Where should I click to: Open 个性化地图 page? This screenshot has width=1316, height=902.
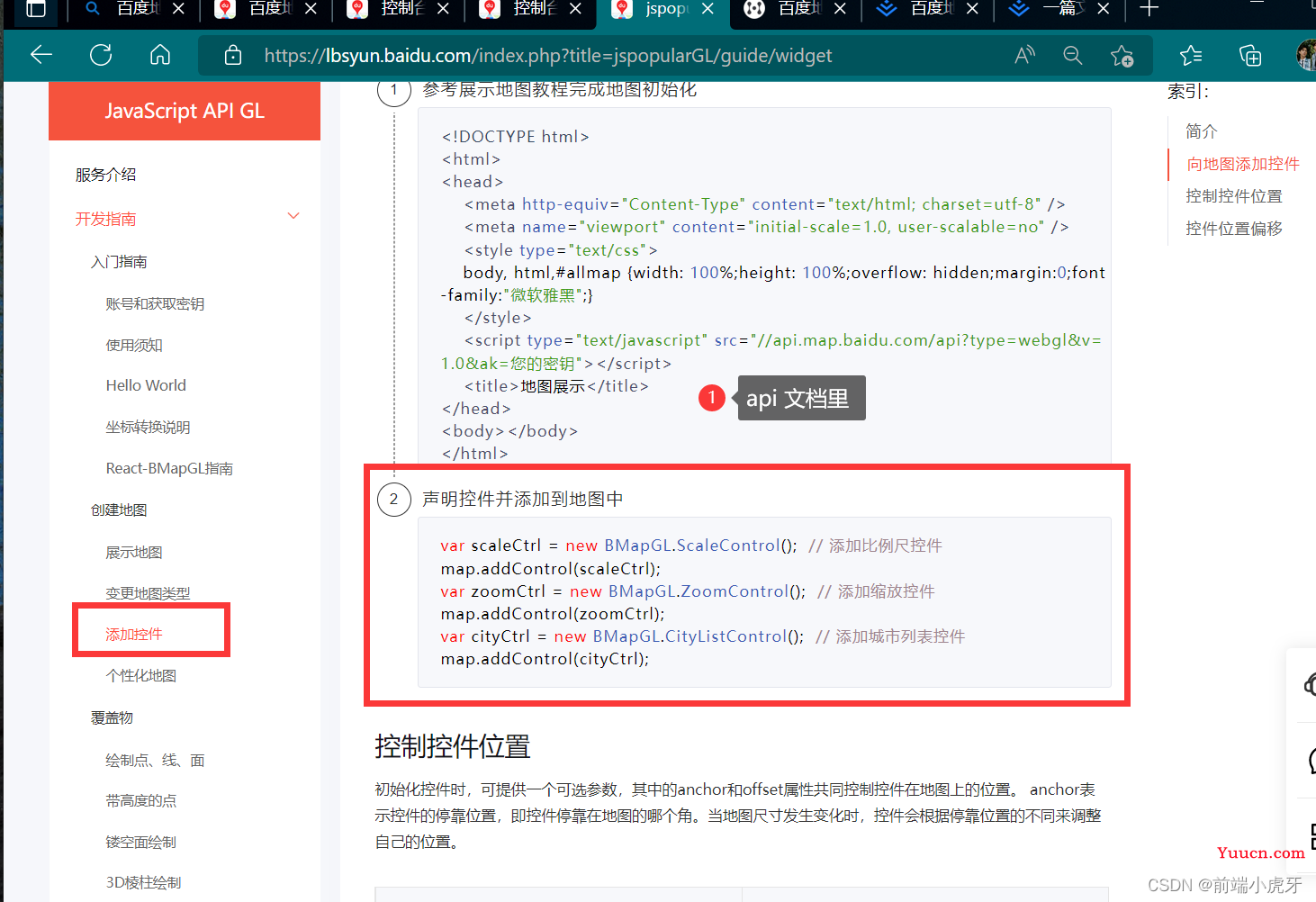(141, 676)
